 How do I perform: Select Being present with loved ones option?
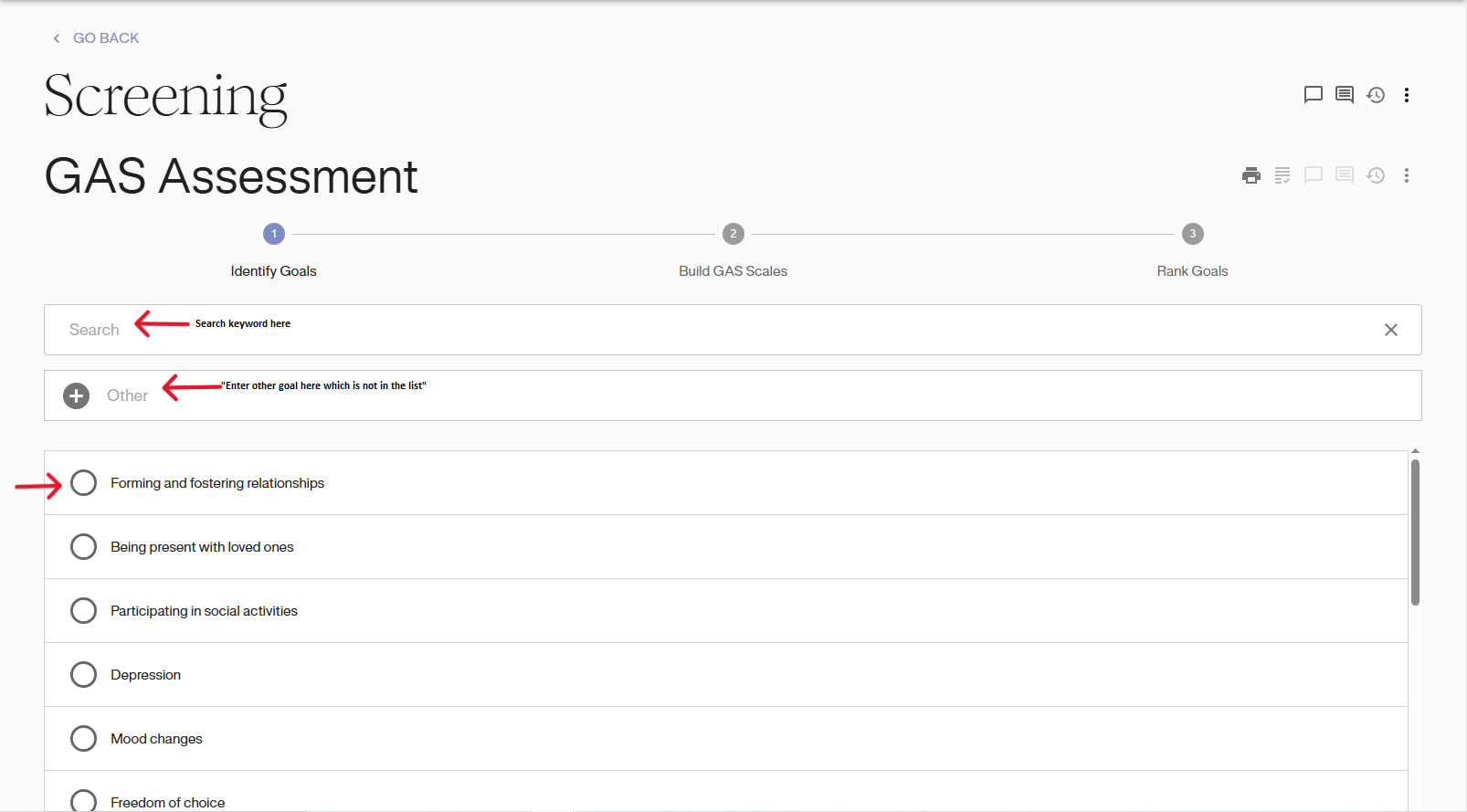pyautogui.click(x=83, y=547)
